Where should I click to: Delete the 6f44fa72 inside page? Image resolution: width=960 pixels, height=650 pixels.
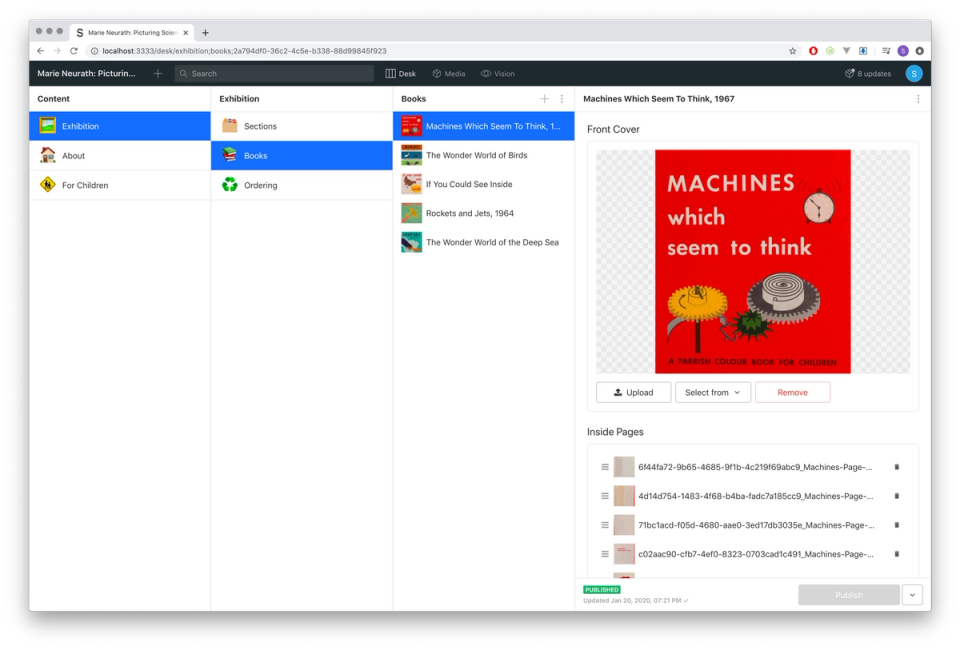click(x=897, y=467)
